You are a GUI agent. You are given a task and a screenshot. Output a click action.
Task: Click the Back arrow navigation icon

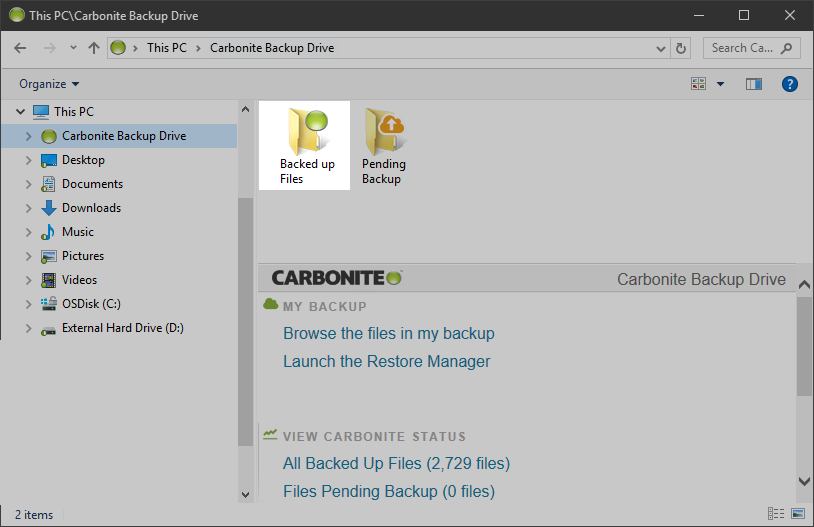(20, 48)
